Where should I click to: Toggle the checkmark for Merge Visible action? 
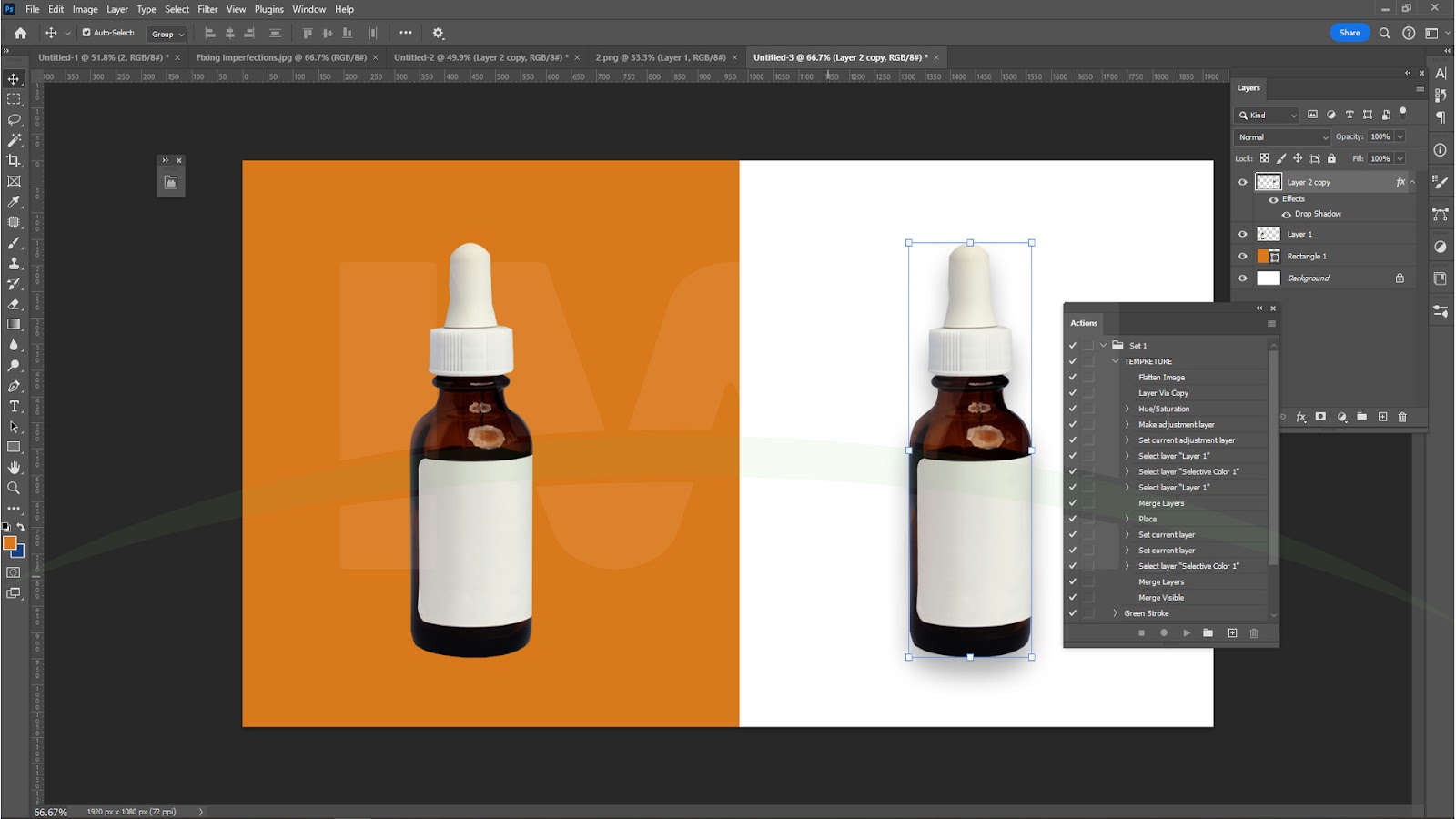click(1072, 597)
